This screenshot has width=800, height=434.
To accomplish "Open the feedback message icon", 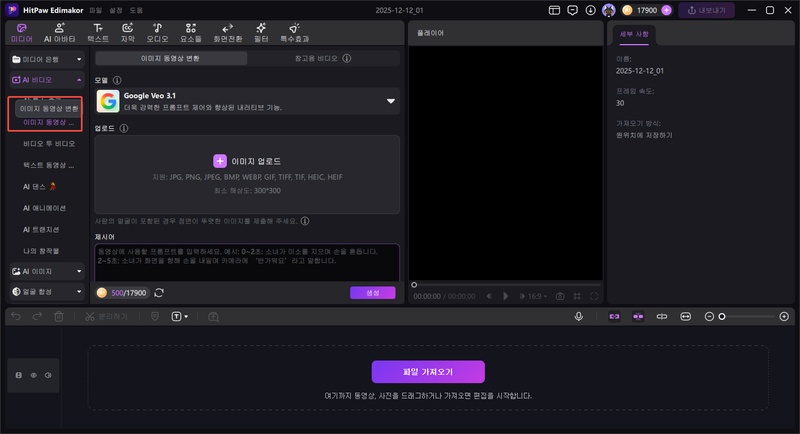I will coord(572,10).
